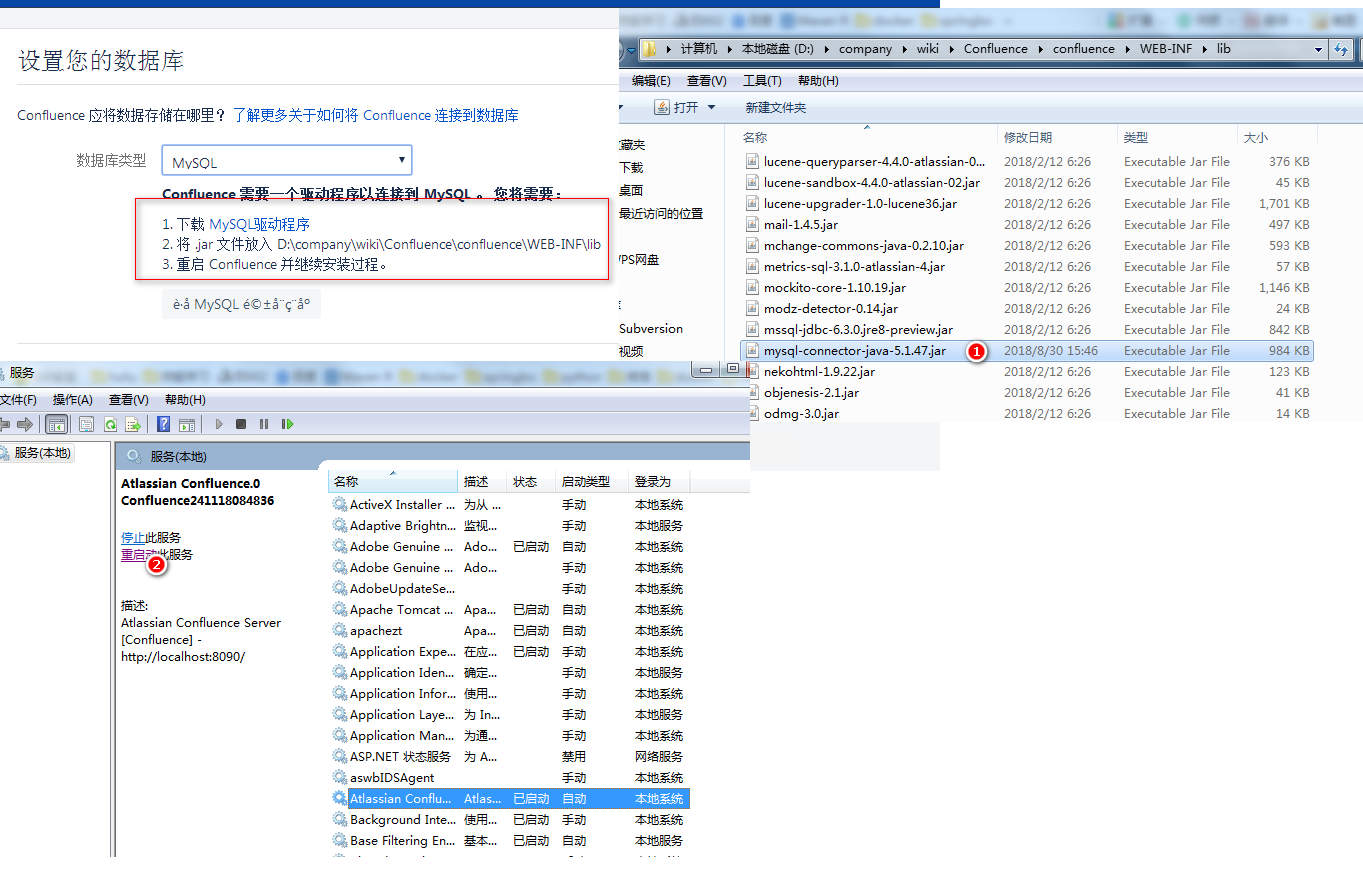The width and height of the screenshot is (1363, 880).
Task: Open Services 帮助(H) menu
Action: tap(185, 400)
